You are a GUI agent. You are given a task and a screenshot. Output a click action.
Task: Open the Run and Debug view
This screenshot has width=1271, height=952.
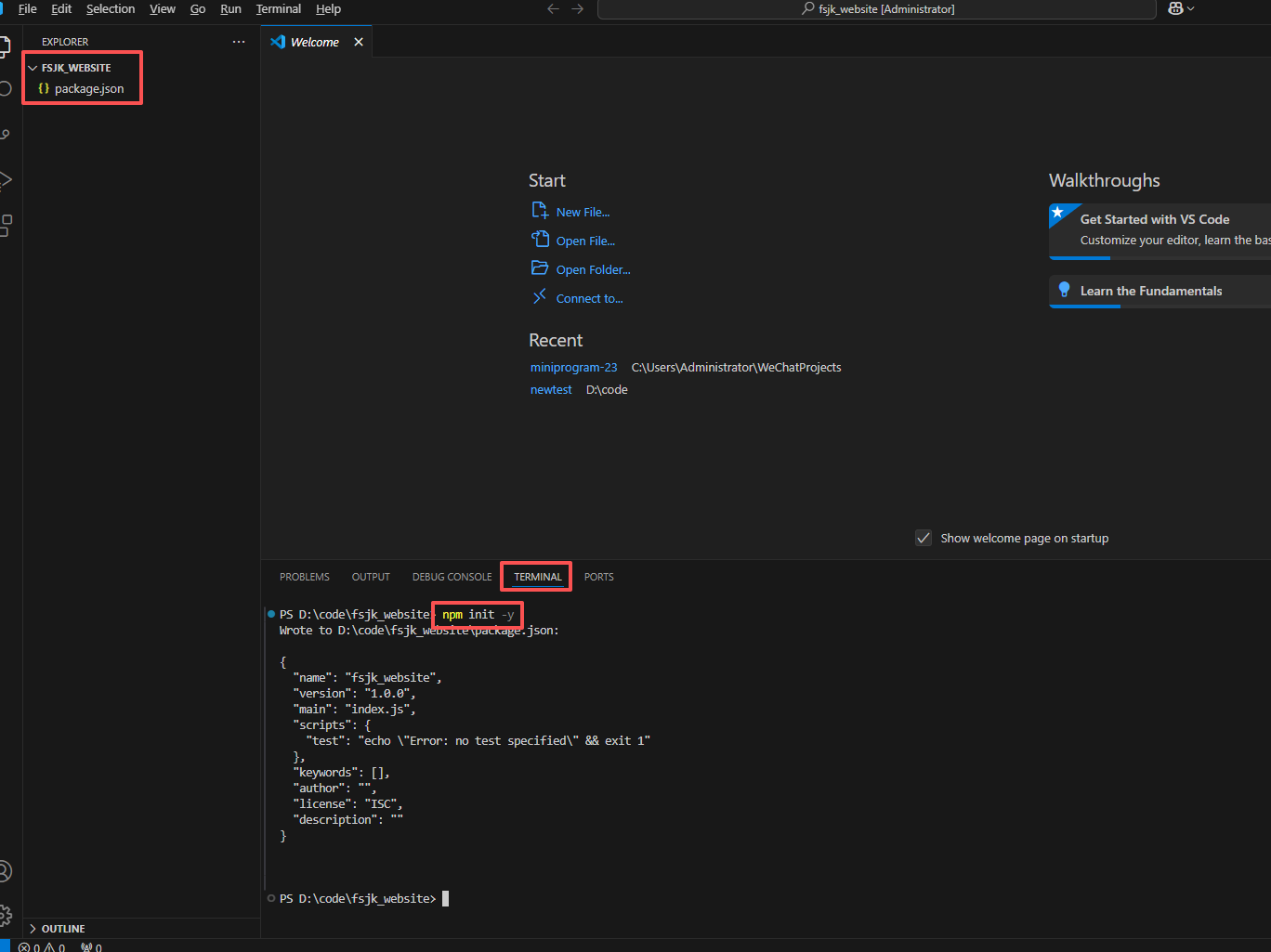(5, 179)
